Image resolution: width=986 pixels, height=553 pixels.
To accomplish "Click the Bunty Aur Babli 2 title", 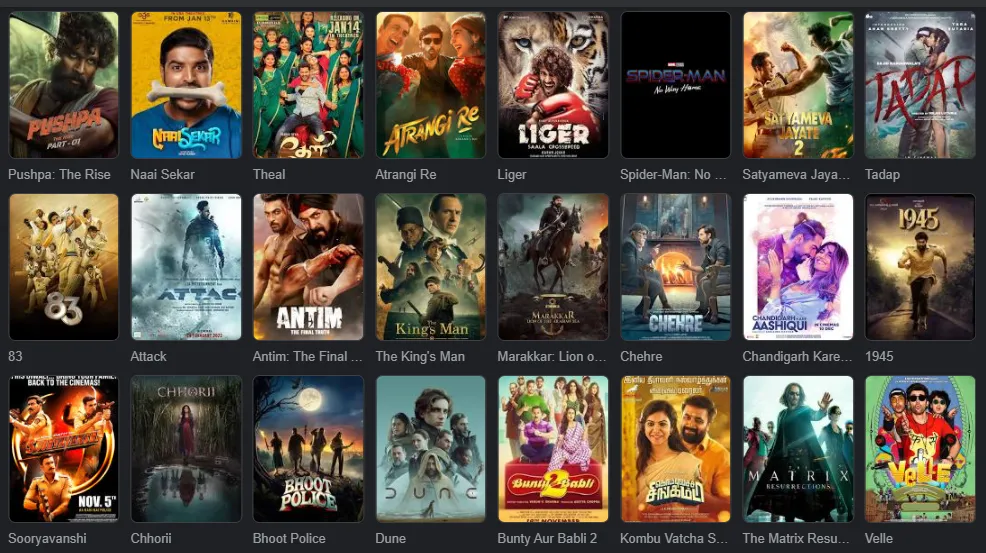I will click(547, 539).
